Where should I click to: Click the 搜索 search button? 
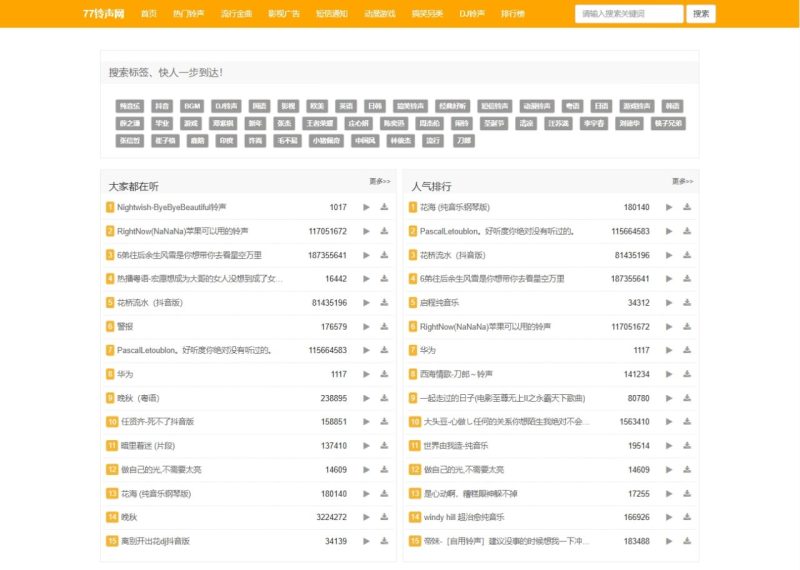(702, 14)
